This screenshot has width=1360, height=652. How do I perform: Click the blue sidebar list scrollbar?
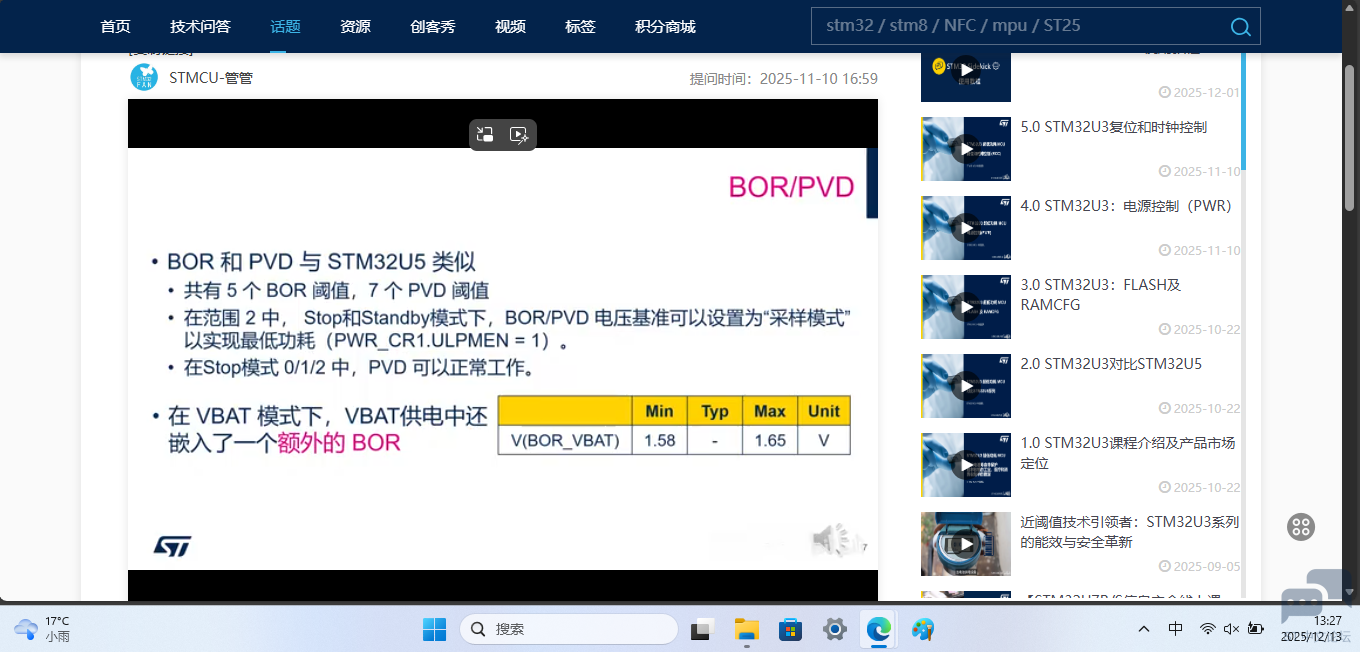coord(1243,110)
